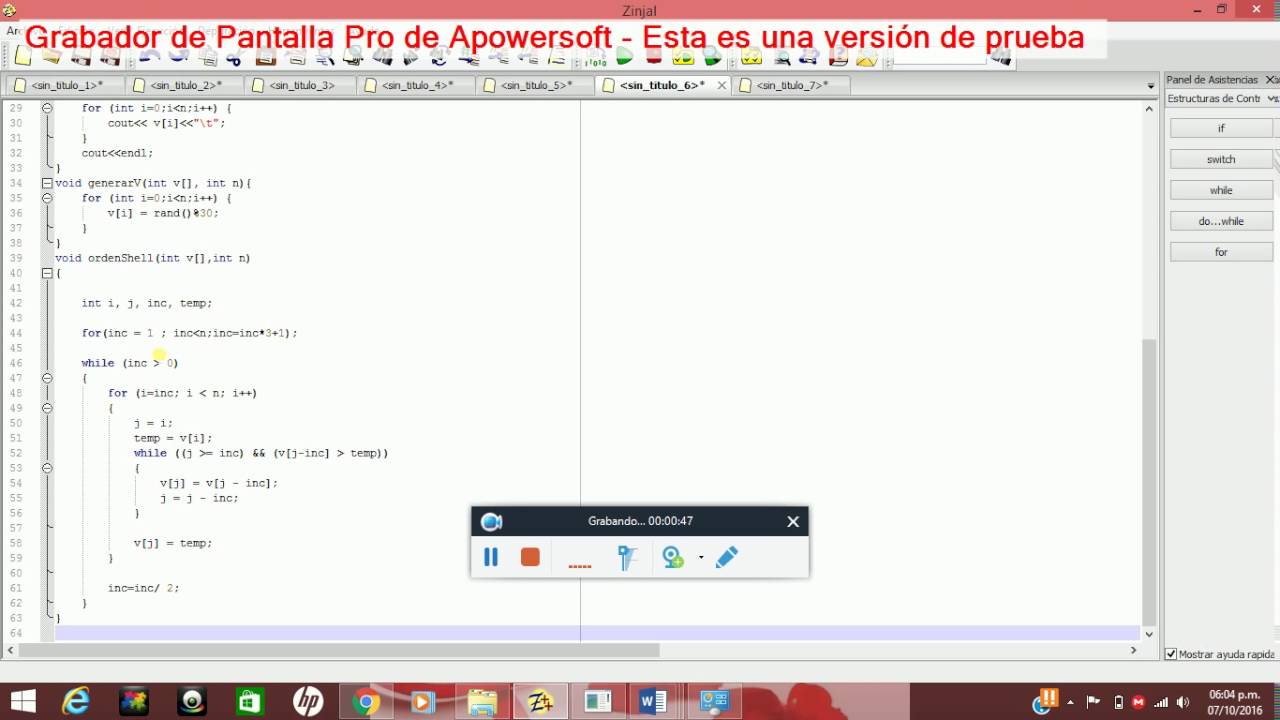
Task: Click the camera logo on the recorder bar
Action: 491,521
